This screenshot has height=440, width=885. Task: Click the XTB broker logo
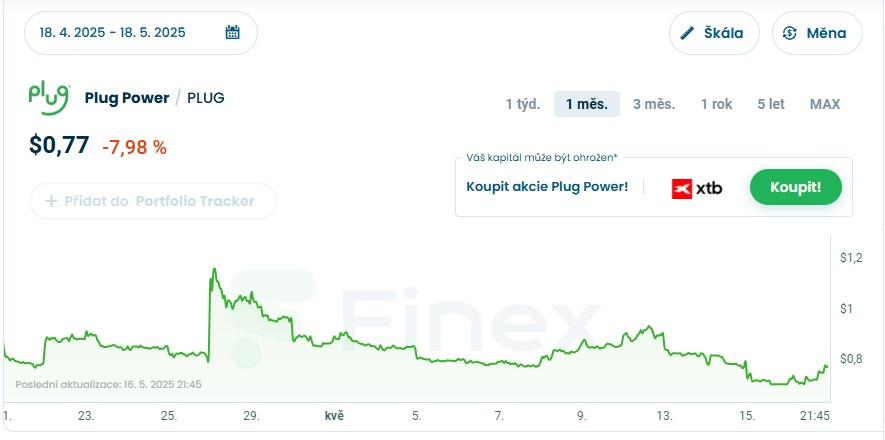(697, 188)
